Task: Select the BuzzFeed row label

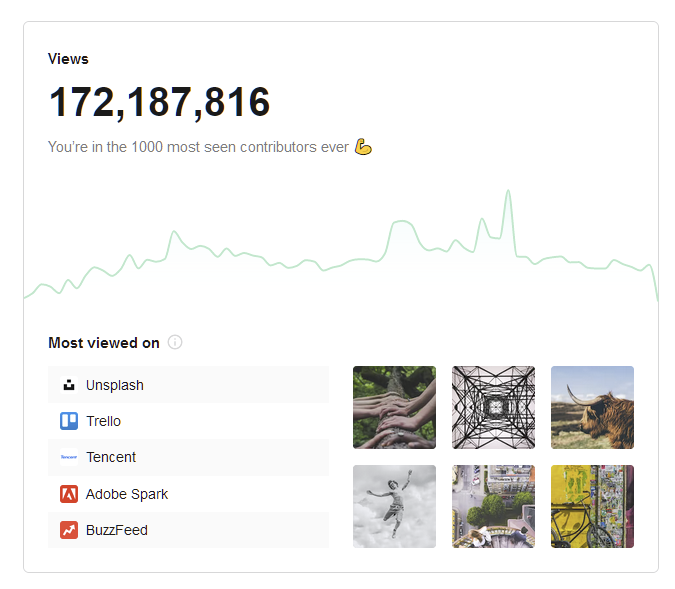Action: pos(117,530)
